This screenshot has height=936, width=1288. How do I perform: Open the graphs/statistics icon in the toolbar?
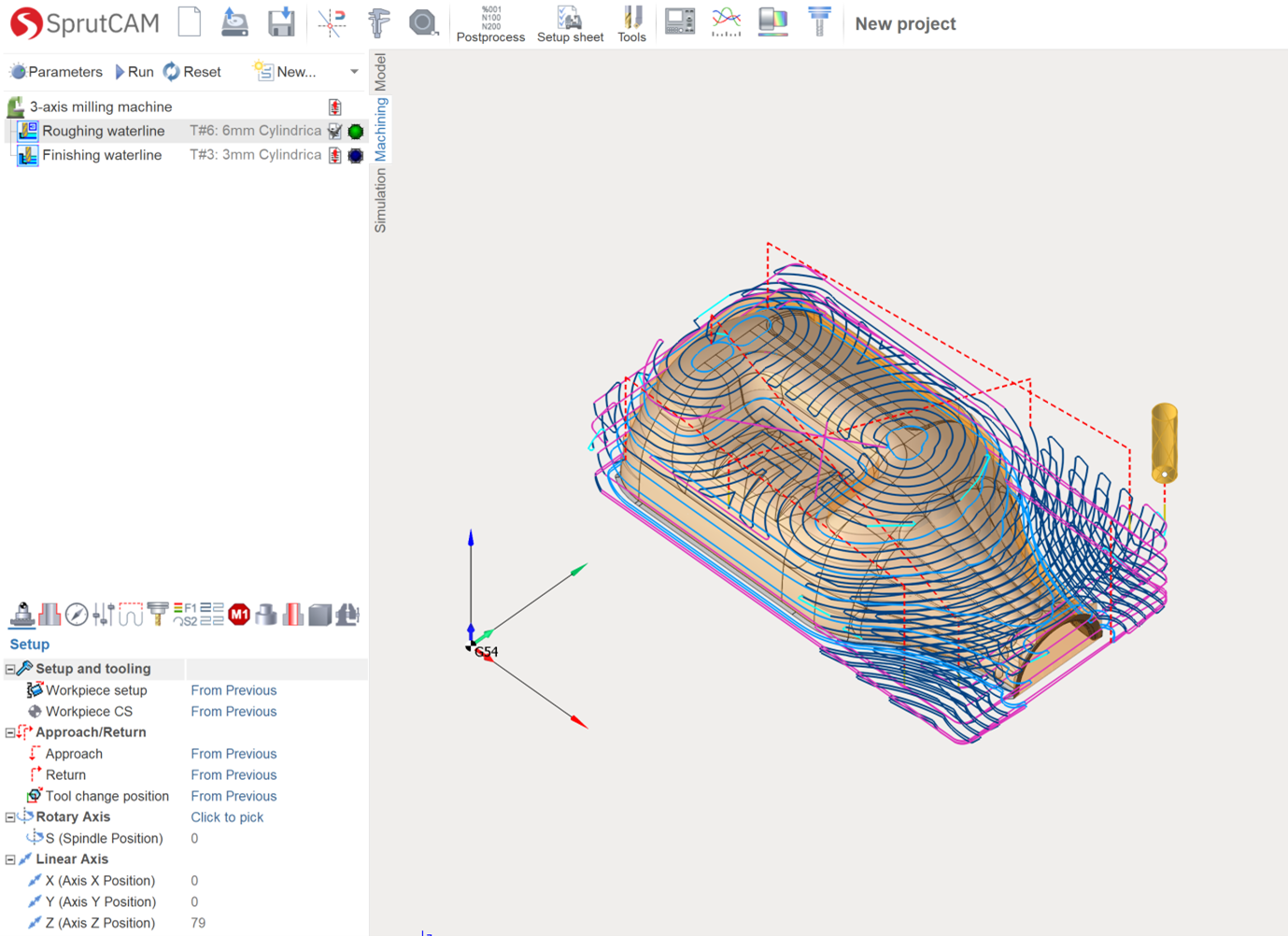point(726,21)
